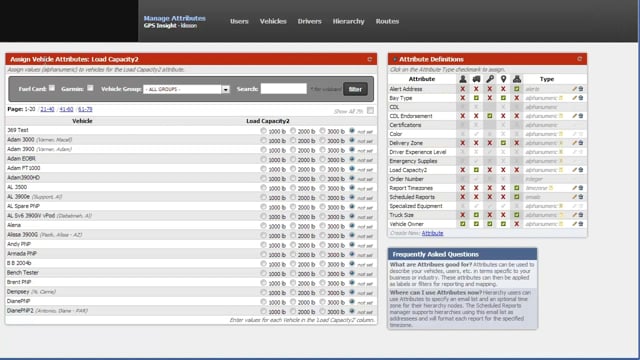
Task: Edit the Vehicle Owner attribute with pencil
Action: [574, 224]
